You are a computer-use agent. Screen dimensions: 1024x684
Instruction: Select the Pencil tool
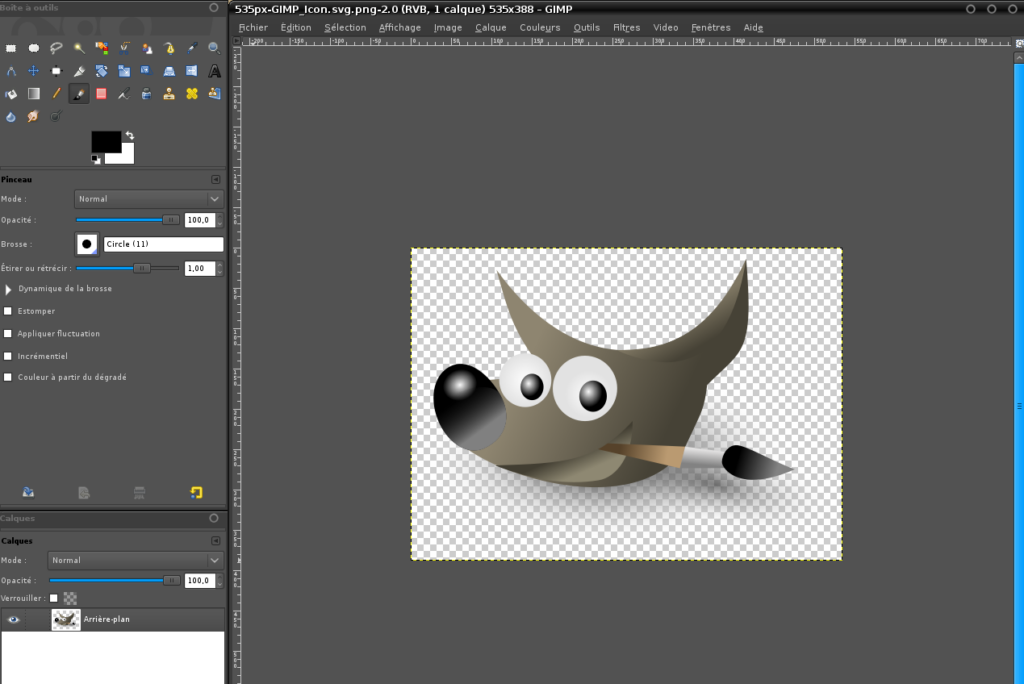[x=56, y=93]
